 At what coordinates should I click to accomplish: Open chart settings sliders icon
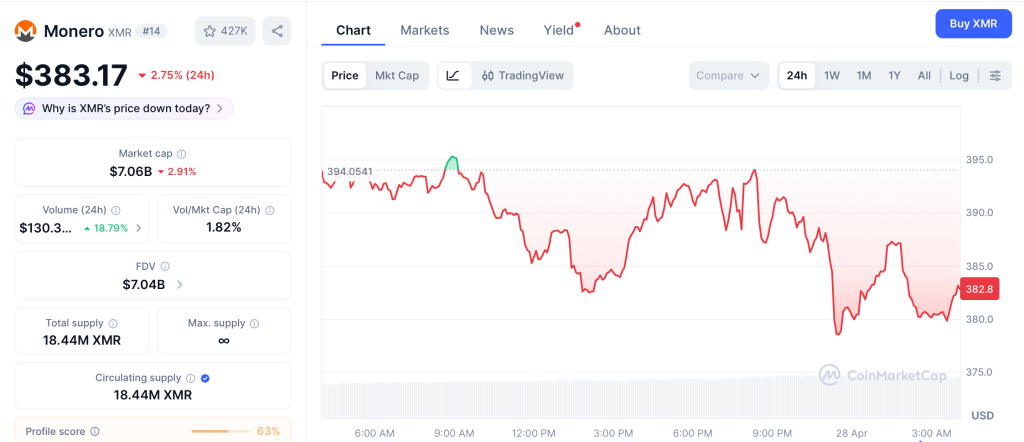(995, 76)
